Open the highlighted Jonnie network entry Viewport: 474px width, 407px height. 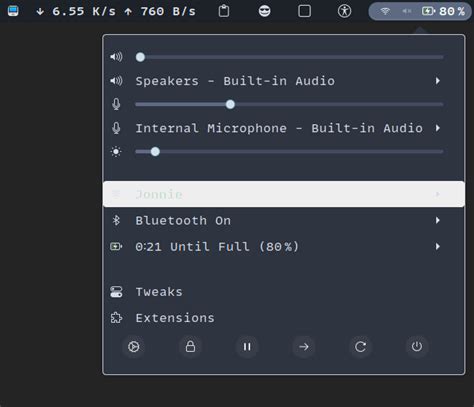coord(284,194)
